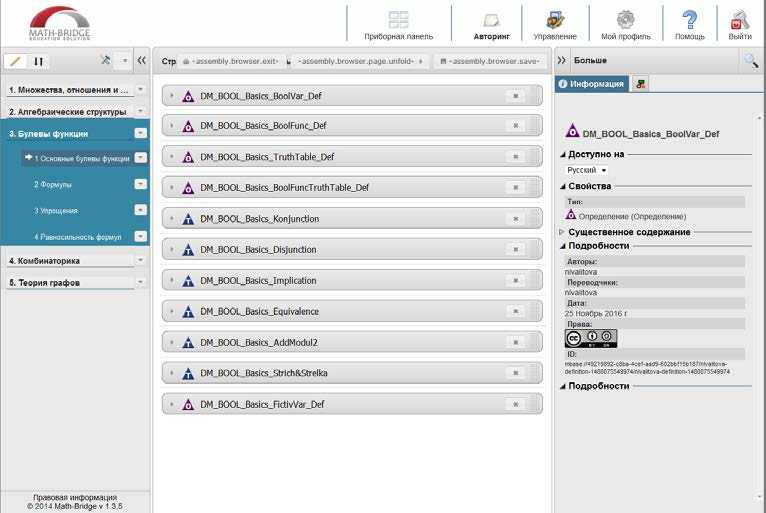The image size is (766, 513).
Task: Click example icon of DM_BOOL_Basics_AddModul2
Action: click(x=188, y=343)
